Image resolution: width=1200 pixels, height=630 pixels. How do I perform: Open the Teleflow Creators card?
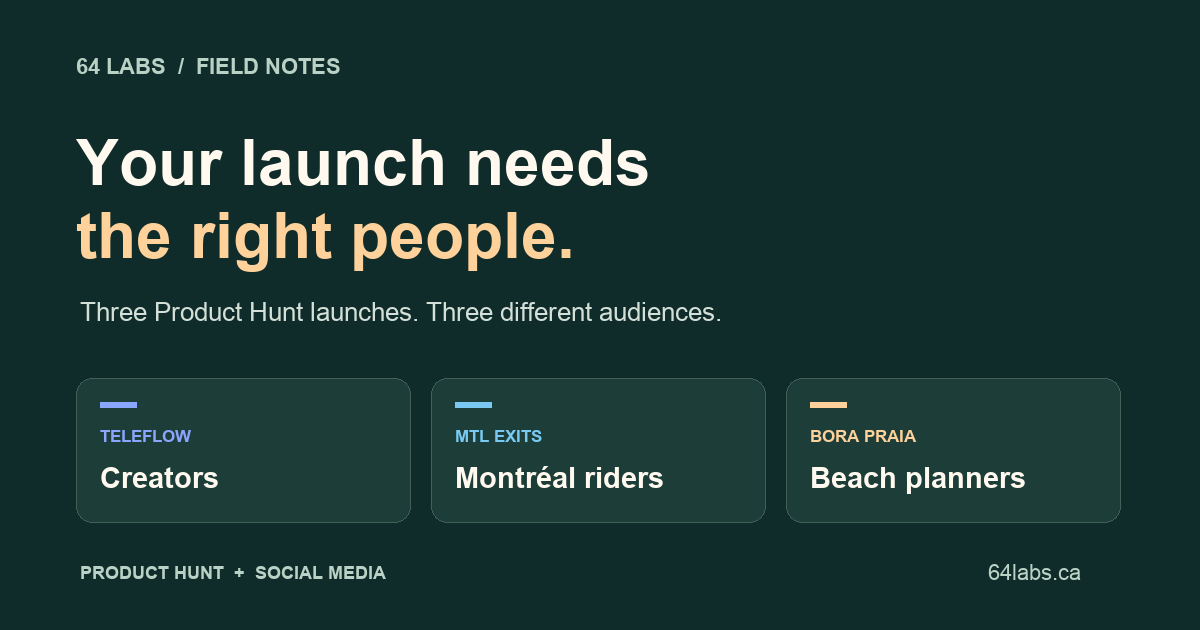pyautogui.click(x=243, y=450)
